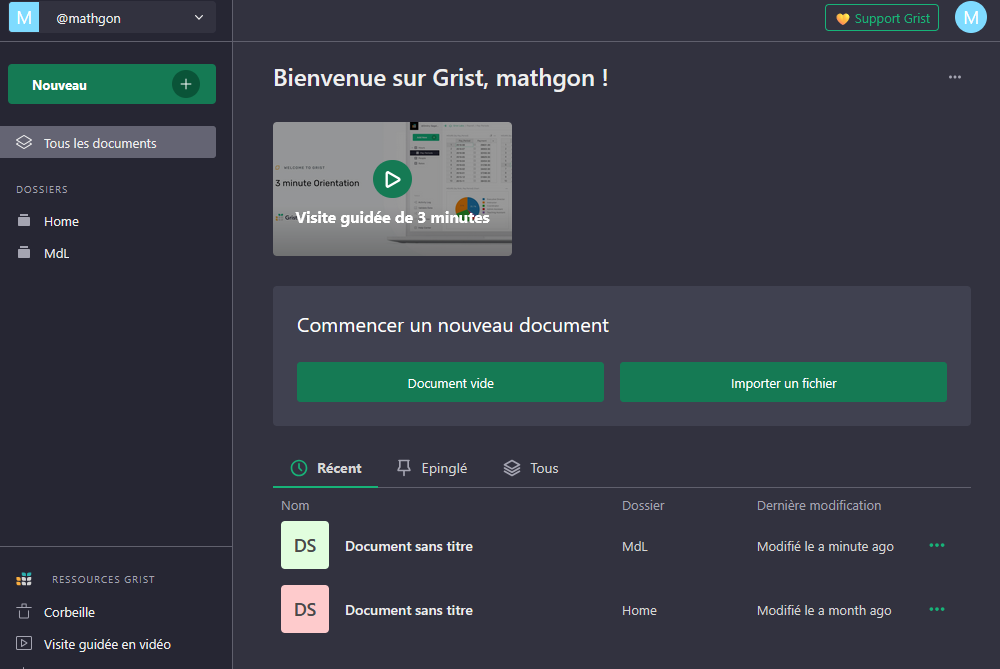Play the 3 minute orientation video
The height and width of the screenshot is (669, 1000).
coord(392,179)
